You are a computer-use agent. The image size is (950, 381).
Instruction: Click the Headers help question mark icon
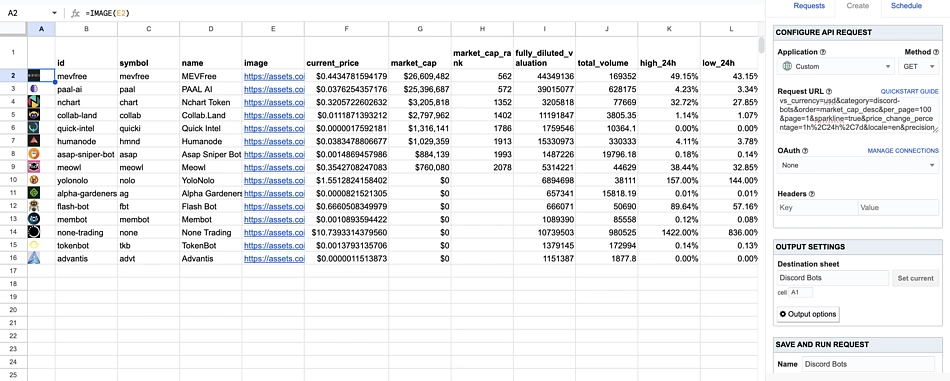(812, 194)
